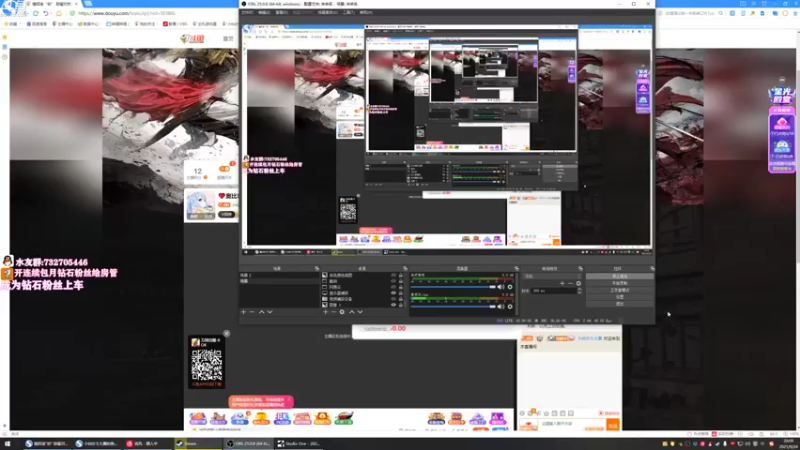Image resolution: width=800 pixels, height=450 pixels.
Task: Click 退出 button in OBS Controls
Action: 619,304
